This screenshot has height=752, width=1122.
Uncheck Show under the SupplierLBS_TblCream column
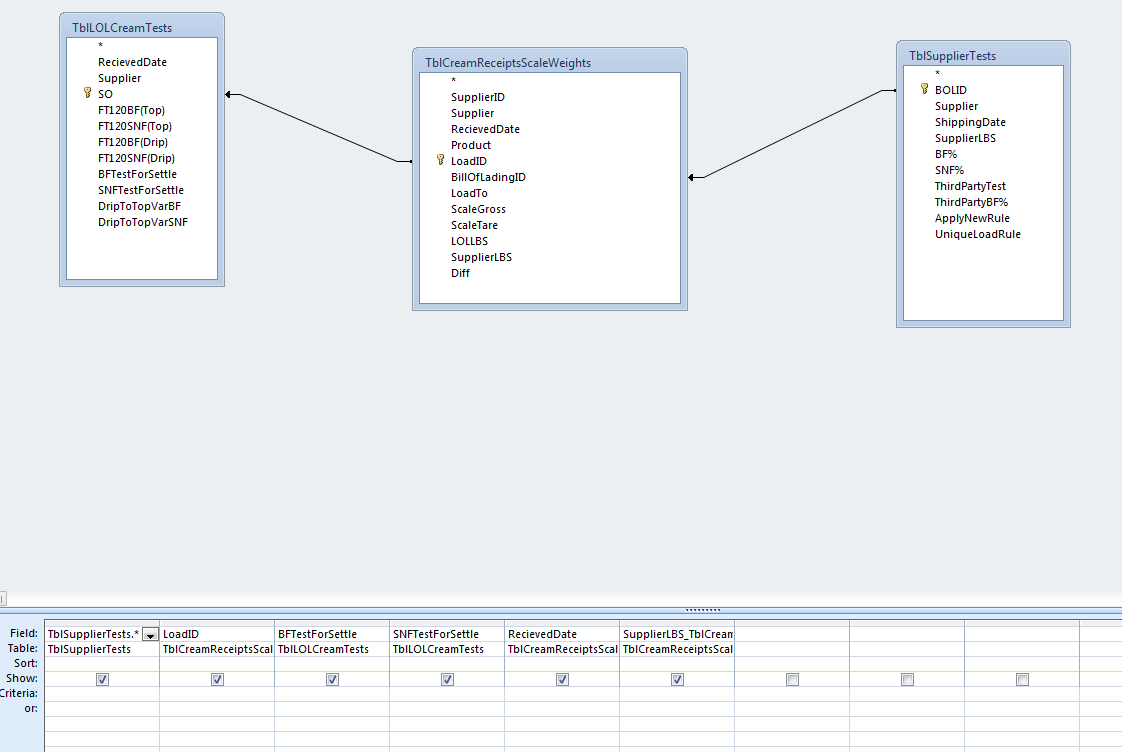click(x=677, y=679)
